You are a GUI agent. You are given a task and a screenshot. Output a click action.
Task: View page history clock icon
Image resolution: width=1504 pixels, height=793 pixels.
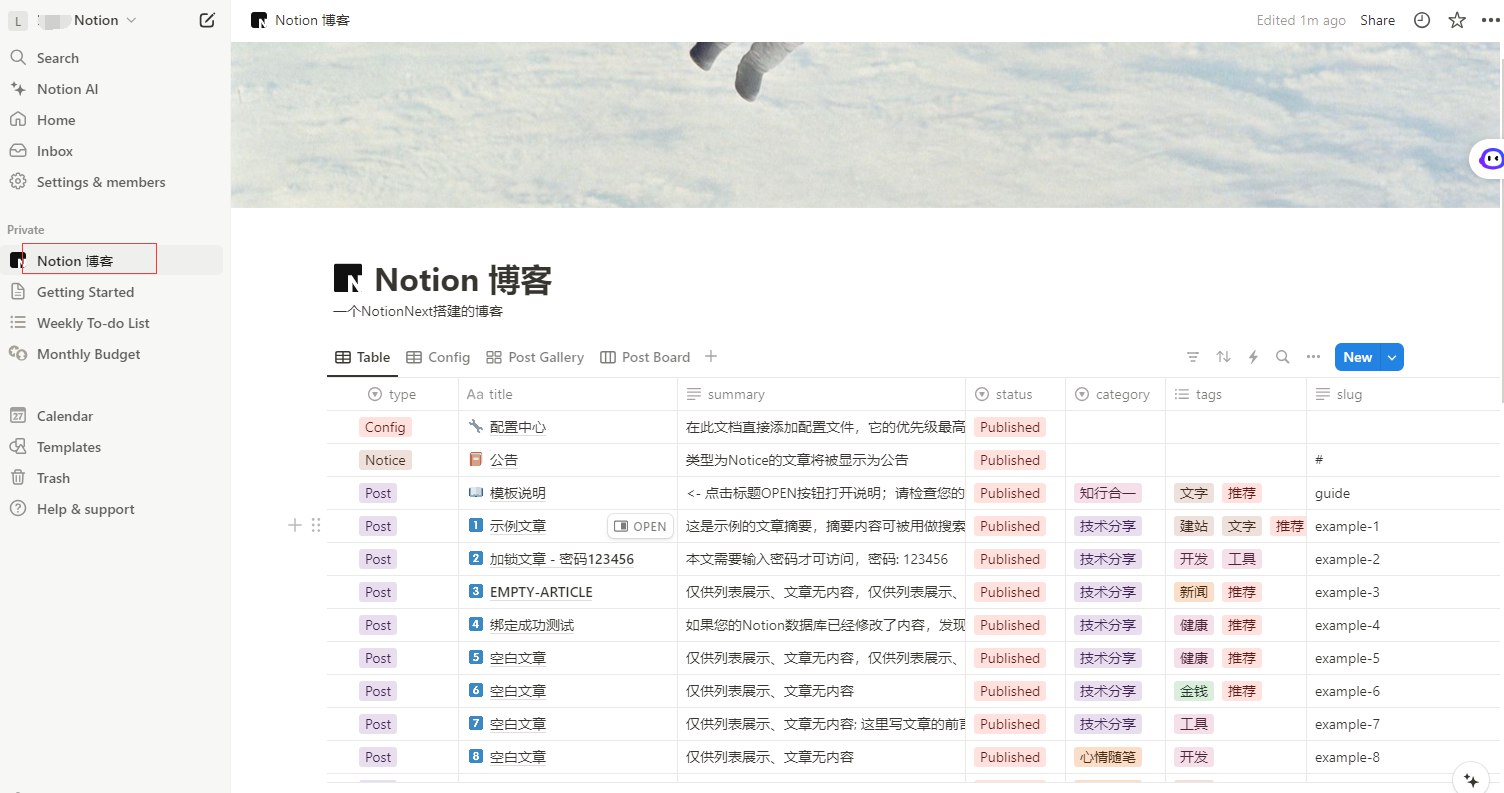click(1422, 20)
